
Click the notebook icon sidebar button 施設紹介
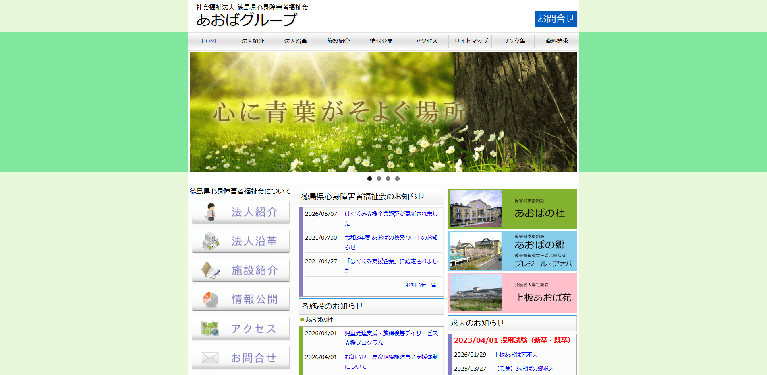tap(241, 270)
